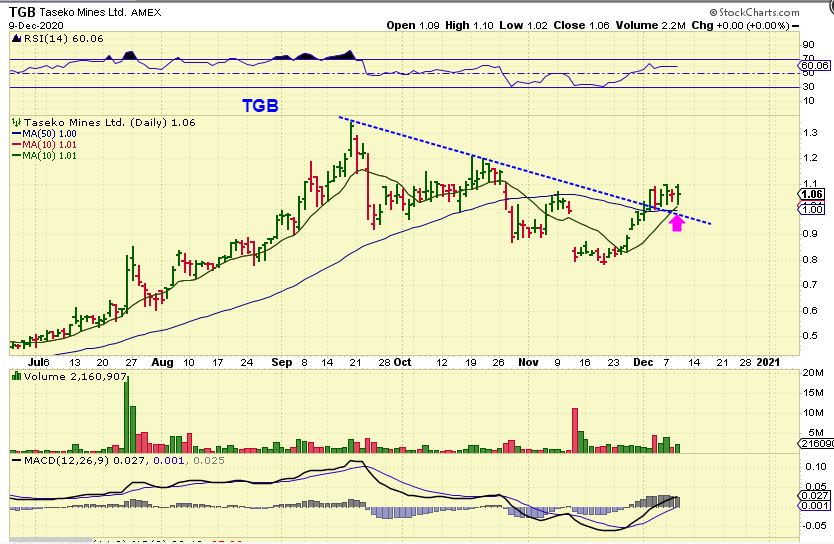Click the Low 1.02 value
This screenshot has width=834, height=544.
523,25
